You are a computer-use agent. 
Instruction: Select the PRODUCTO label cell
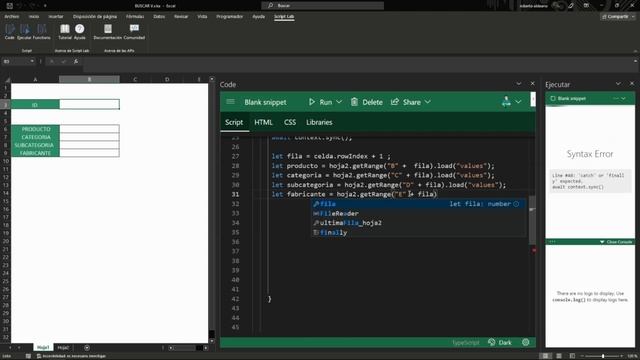pos(36,129)
